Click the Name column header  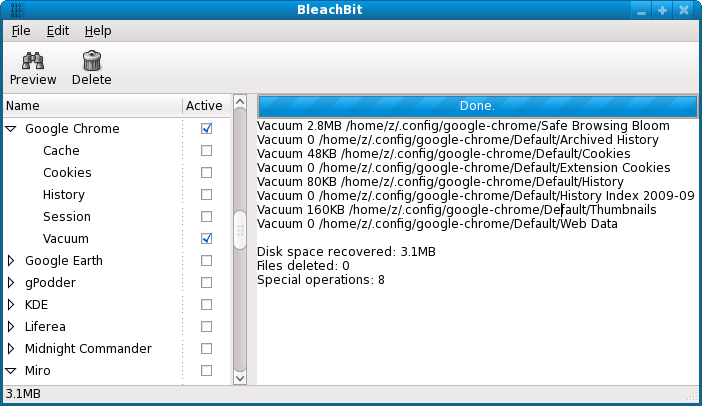point(90,105)
